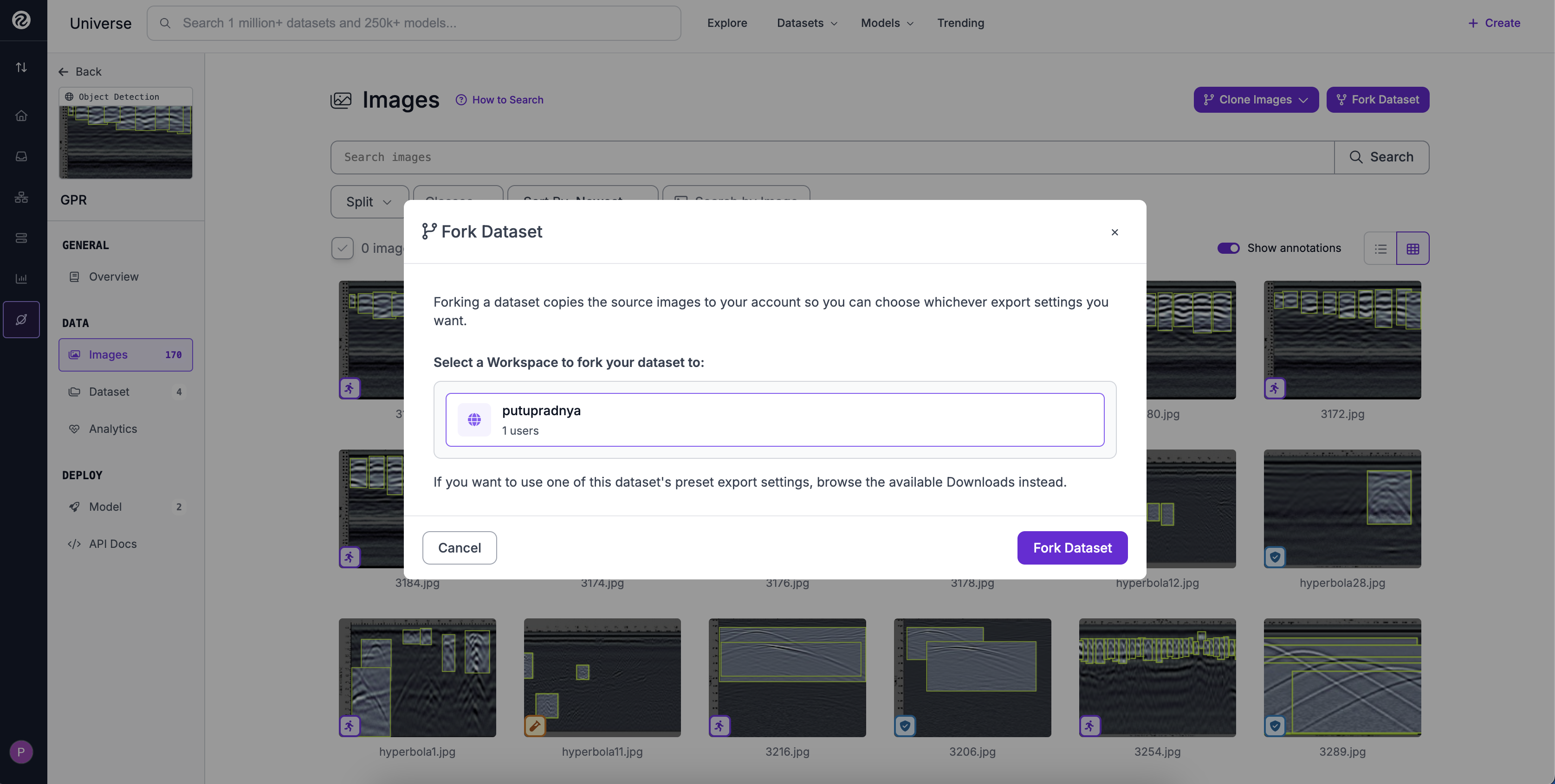
Task: Go to the home sidebar icon
Action: coord(21,115)
